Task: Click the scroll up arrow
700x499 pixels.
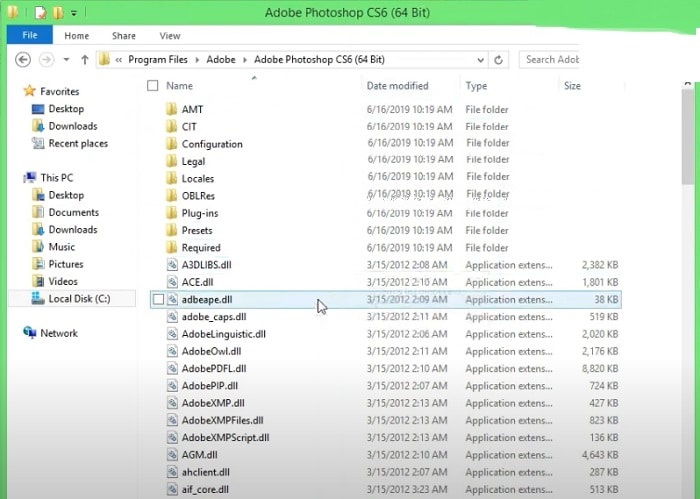Action: 688,84
